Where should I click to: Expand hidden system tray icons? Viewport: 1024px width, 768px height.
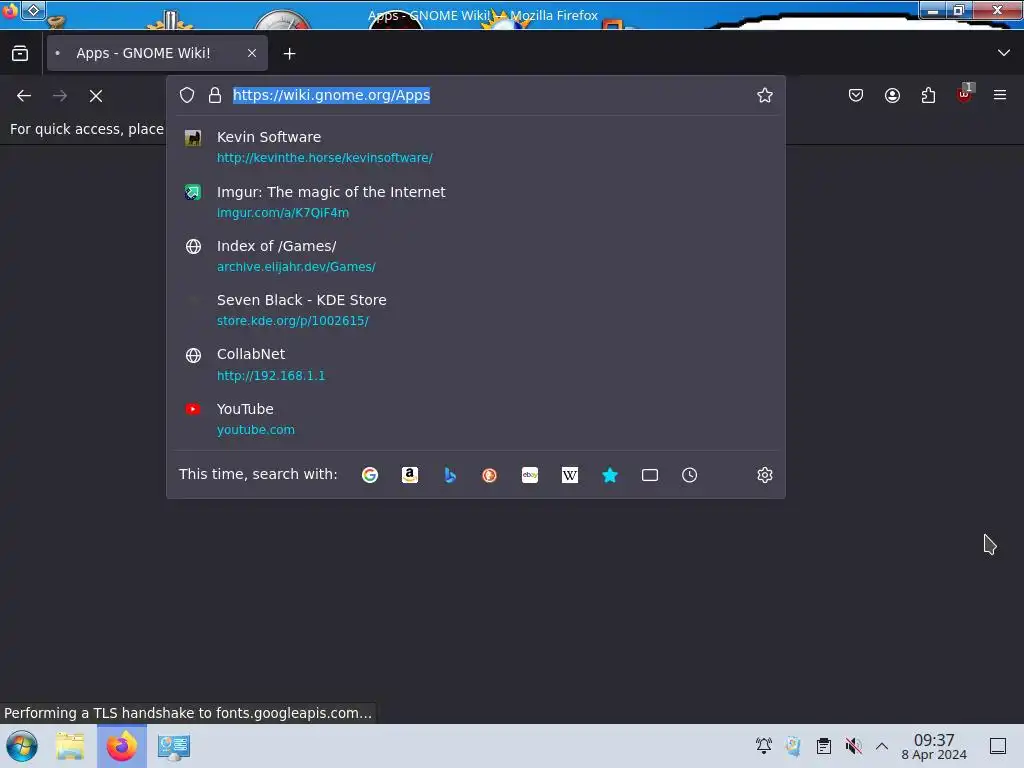882,746
